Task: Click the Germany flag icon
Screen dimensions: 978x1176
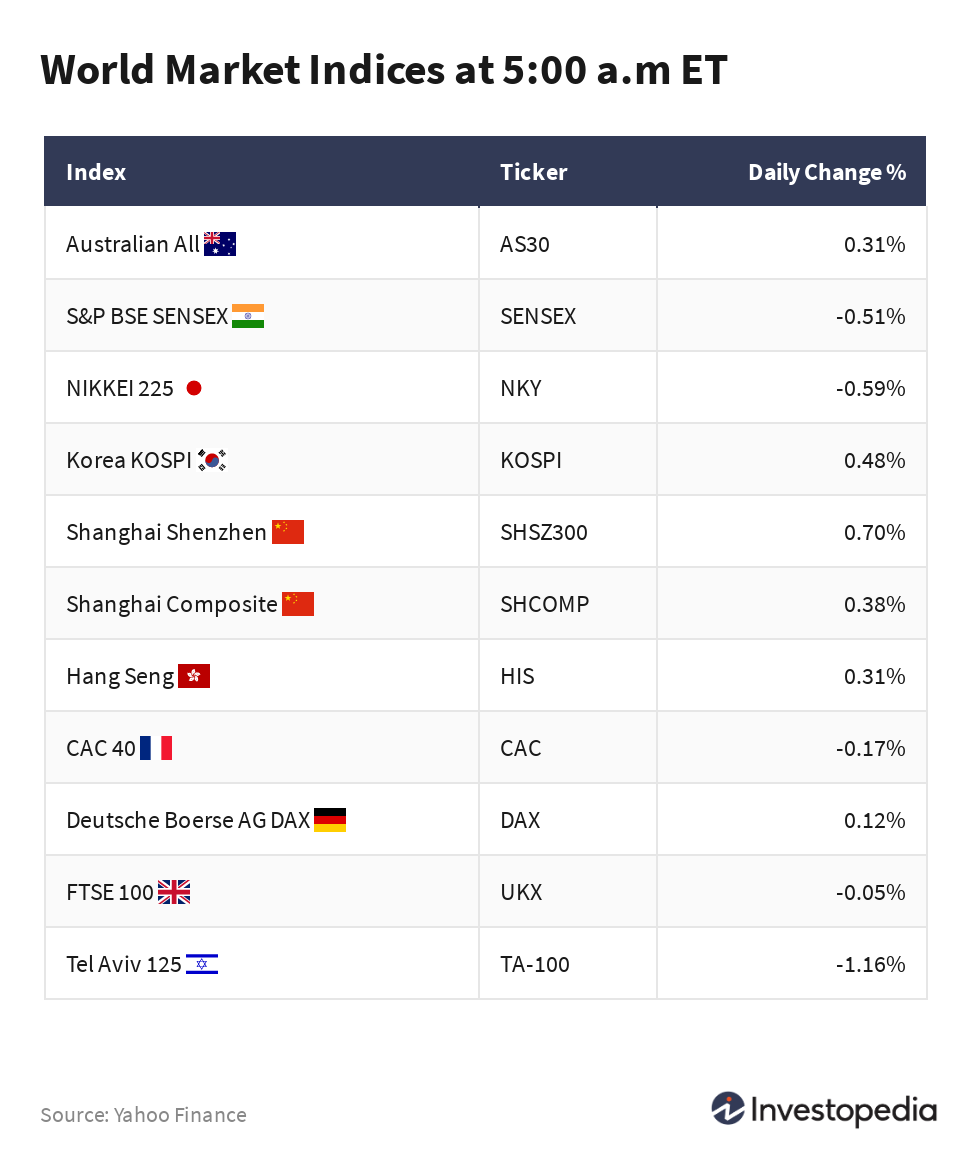Action: point(330,820)
